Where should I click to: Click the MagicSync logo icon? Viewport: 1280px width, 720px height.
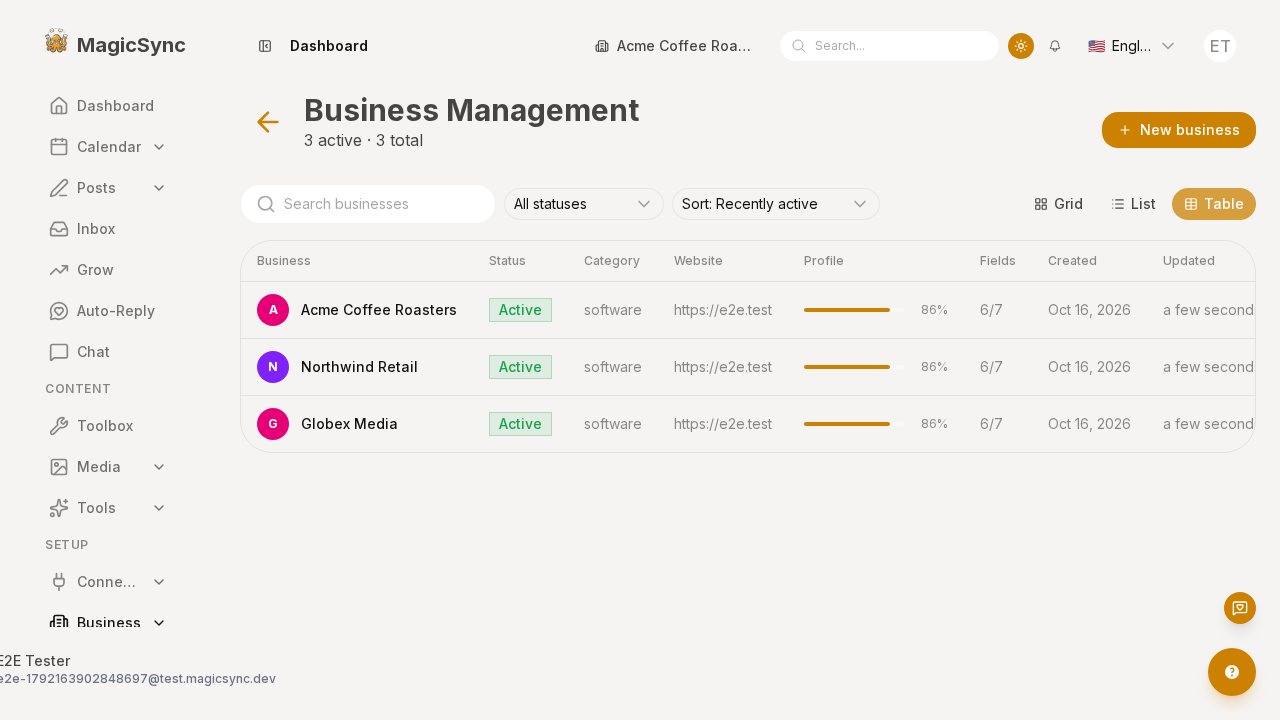pyautogui.click(x=56, y=41)
